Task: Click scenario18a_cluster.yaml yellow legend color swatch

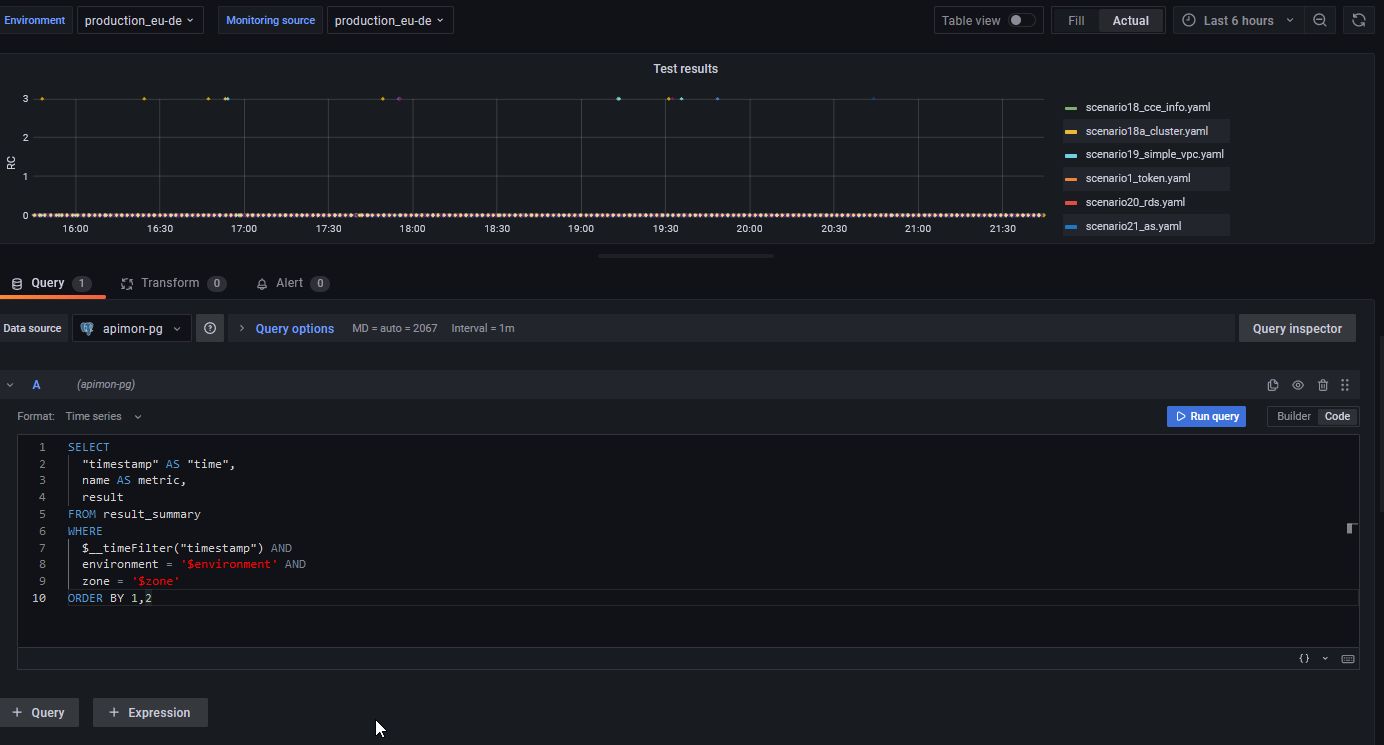Action: (x=1071, y=132)
